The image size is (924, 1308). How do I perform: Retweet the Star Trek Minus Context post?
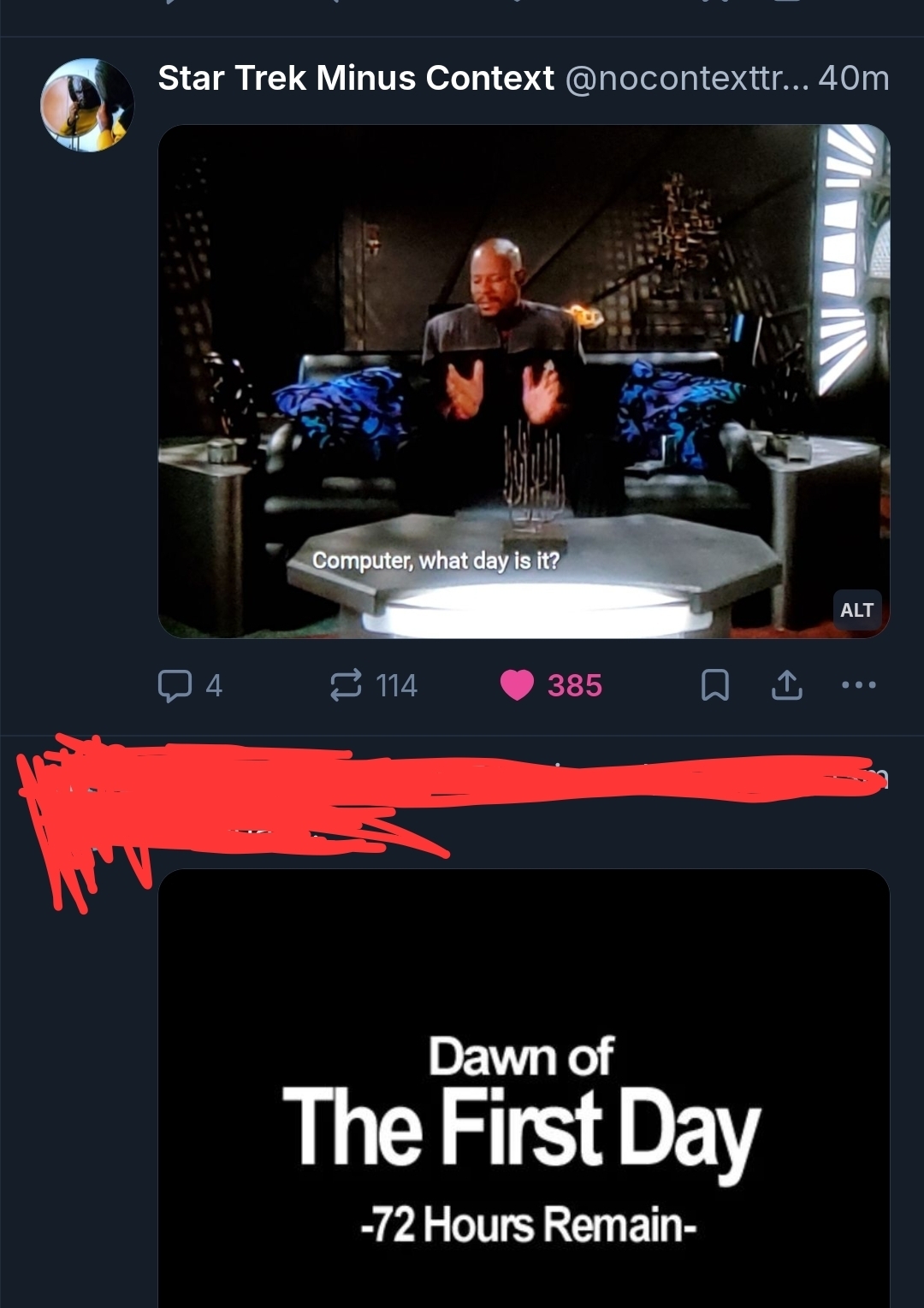point(346,685)
